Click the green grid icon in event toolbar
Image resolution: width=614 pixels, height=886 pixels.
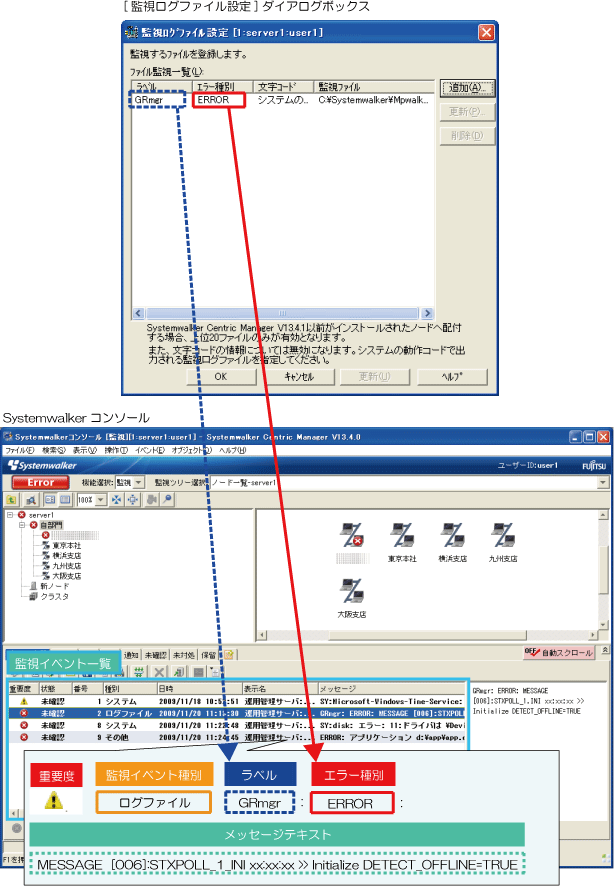(x=139, y=672)
